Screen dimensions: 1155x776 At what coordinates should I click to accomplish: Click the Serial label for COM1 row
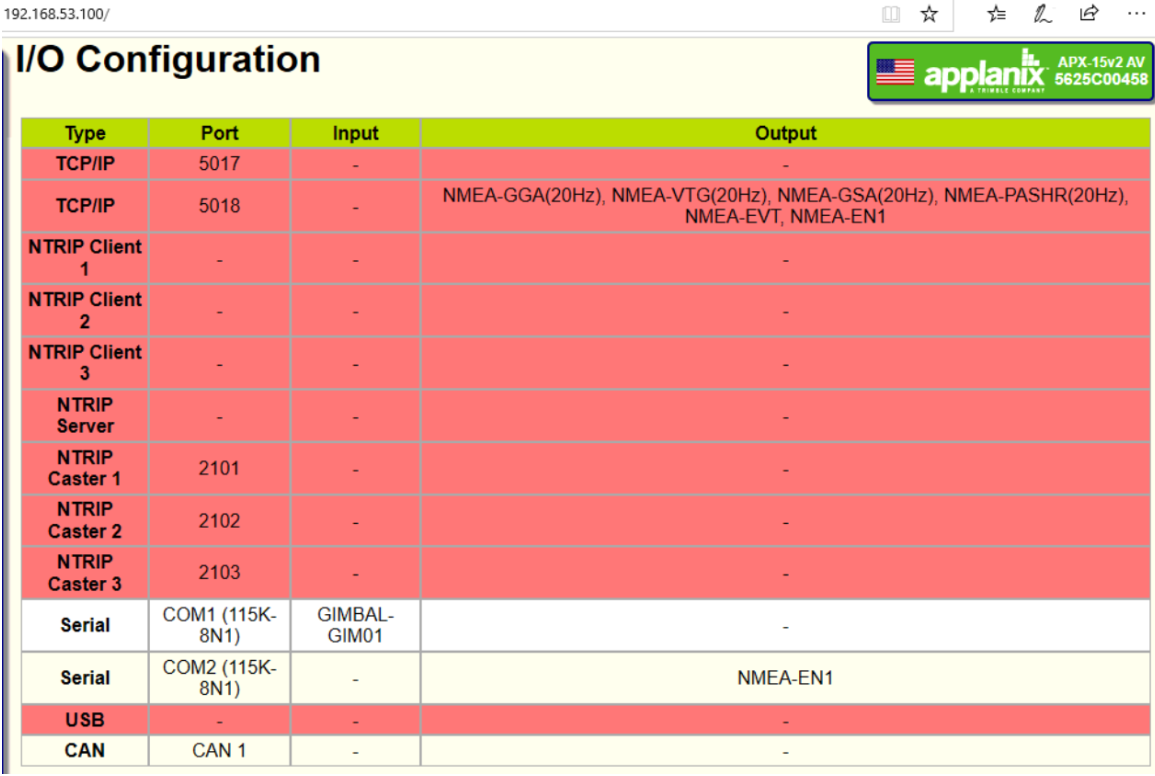click(x=85, y=625)
